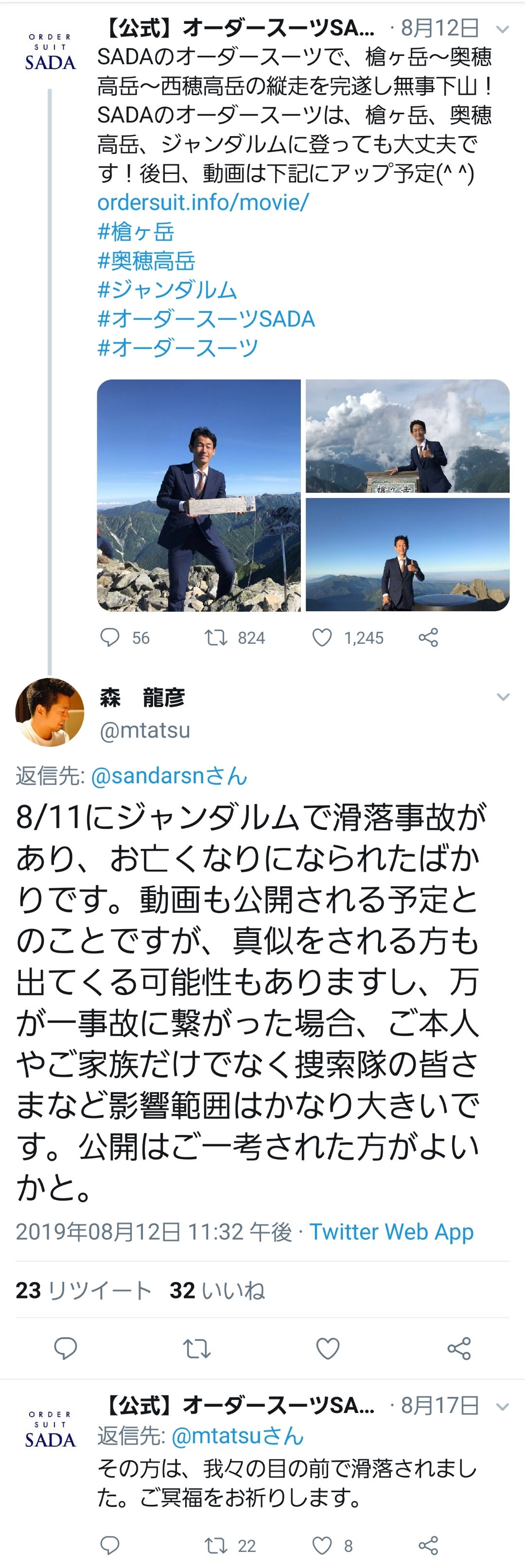View the 23 リツイート list

tap(83, 1290)
